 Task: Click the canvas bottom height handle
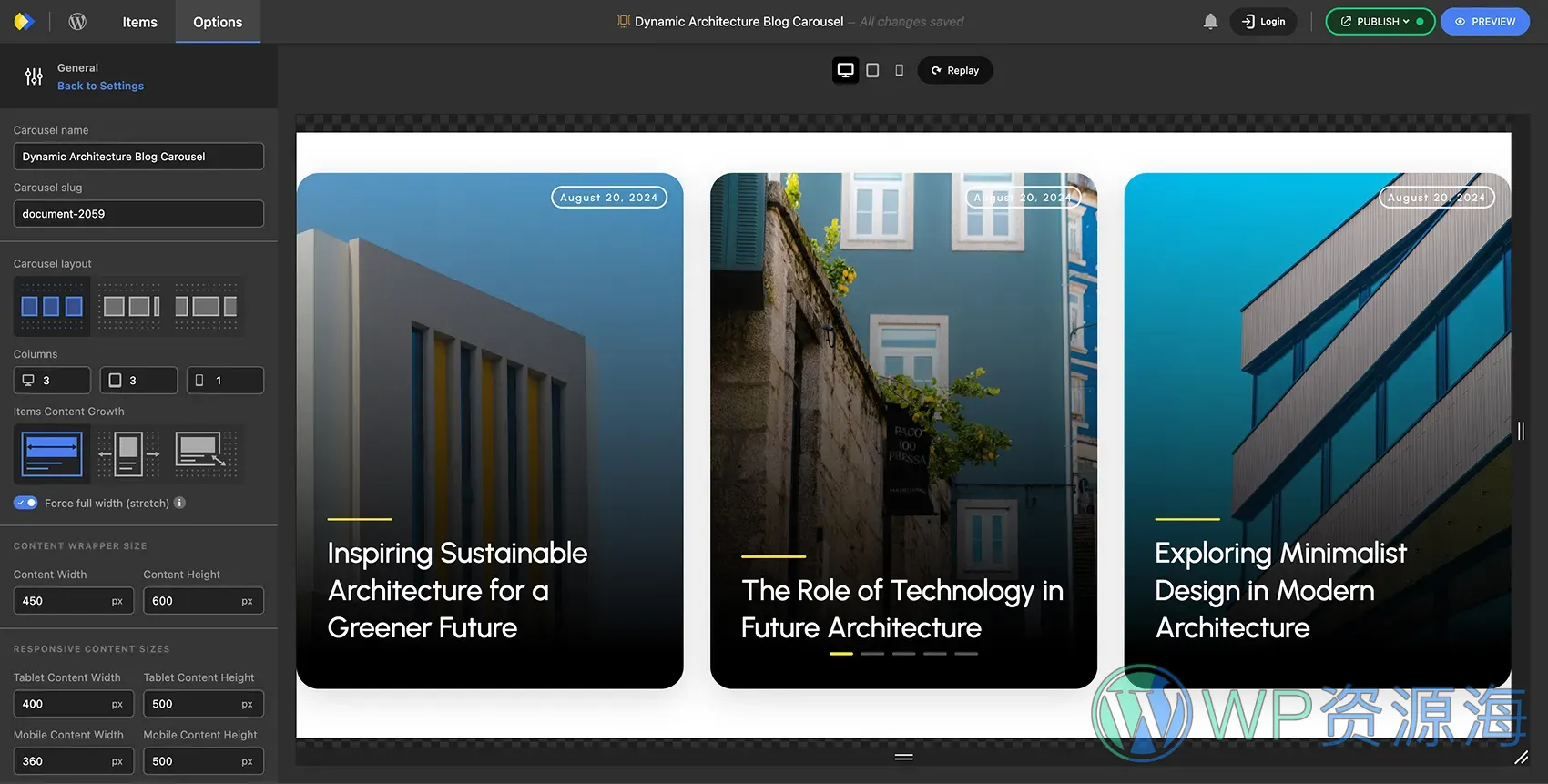pyautogui.click(x=903, y=757)
